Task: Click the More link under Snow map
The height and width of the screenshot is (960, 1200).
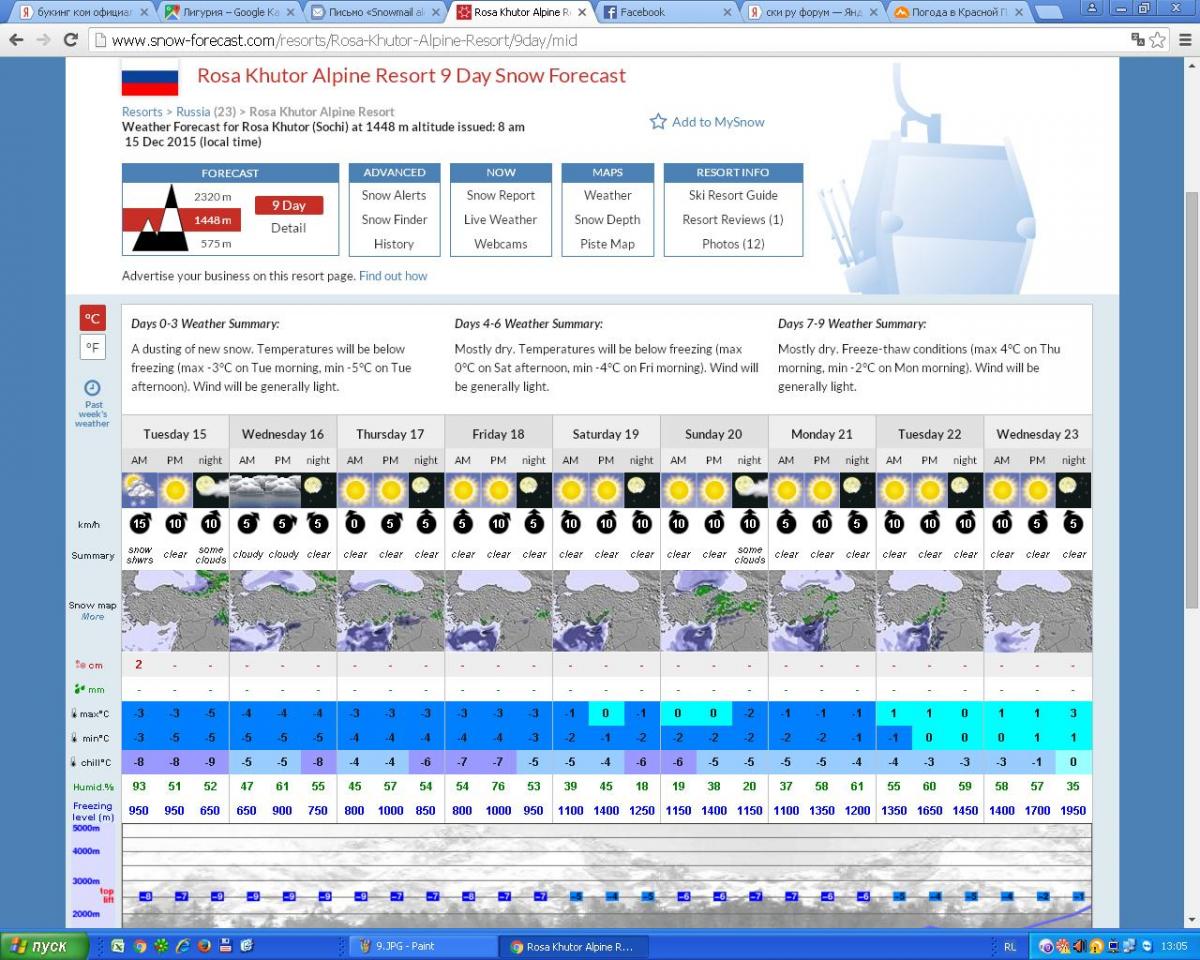Action: click(92, 617)
